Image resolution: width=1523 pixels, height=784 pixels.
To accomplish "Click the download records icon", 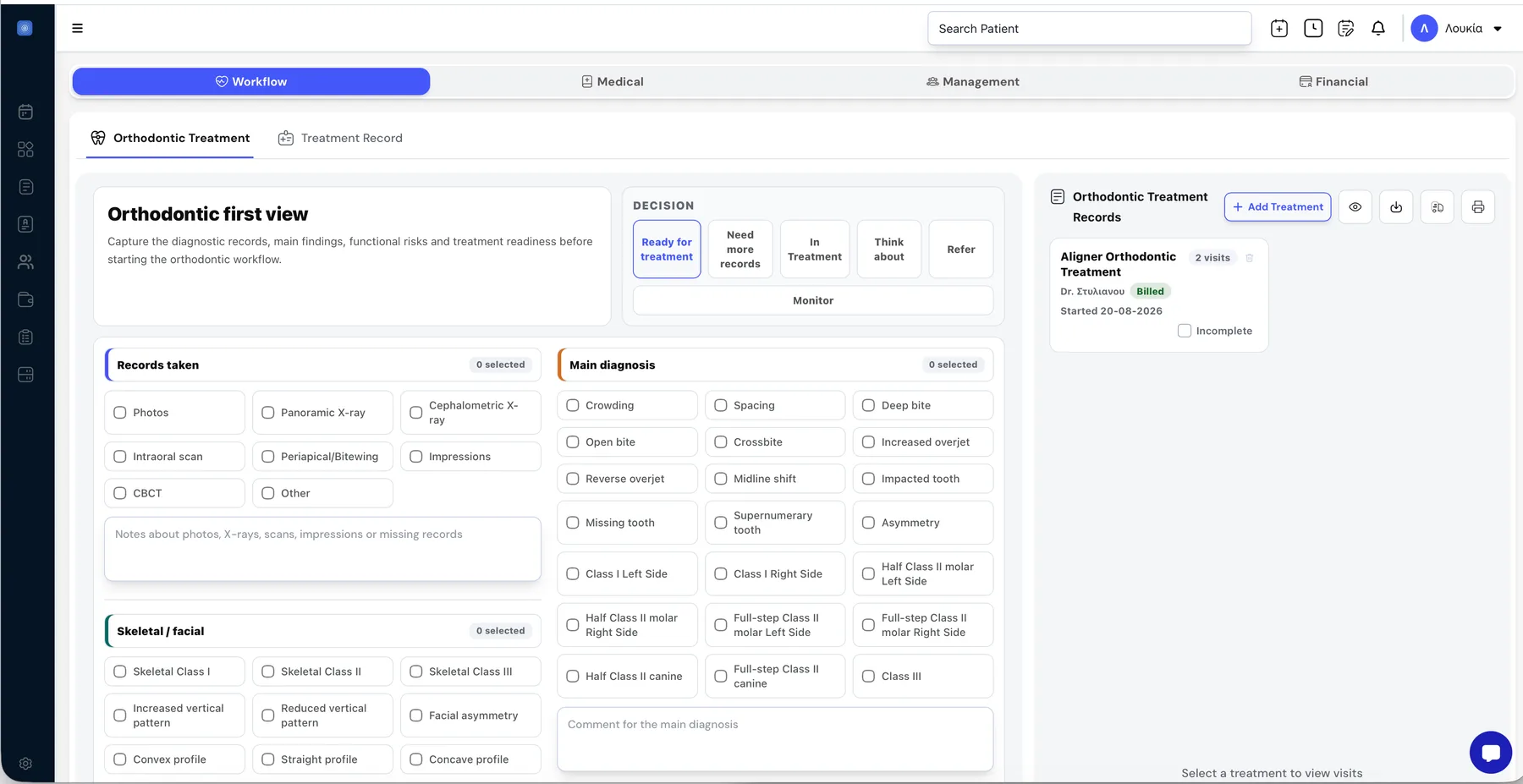I will (x=1396, y=207).
